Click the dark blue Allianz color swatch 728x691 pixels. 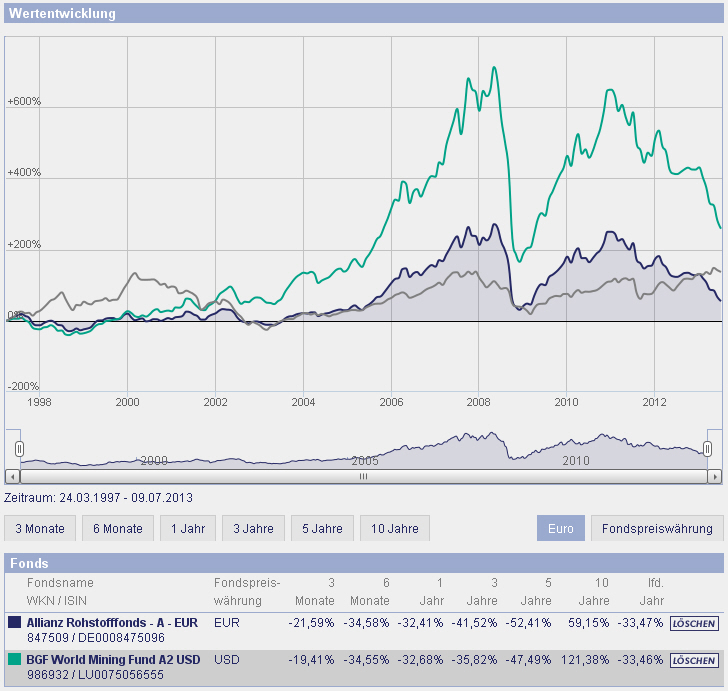(15, 622)
